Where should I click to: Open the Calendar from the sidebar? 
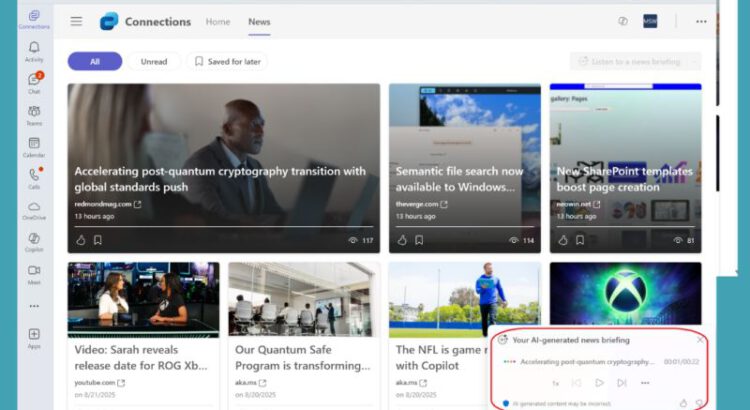click(34, 147)
